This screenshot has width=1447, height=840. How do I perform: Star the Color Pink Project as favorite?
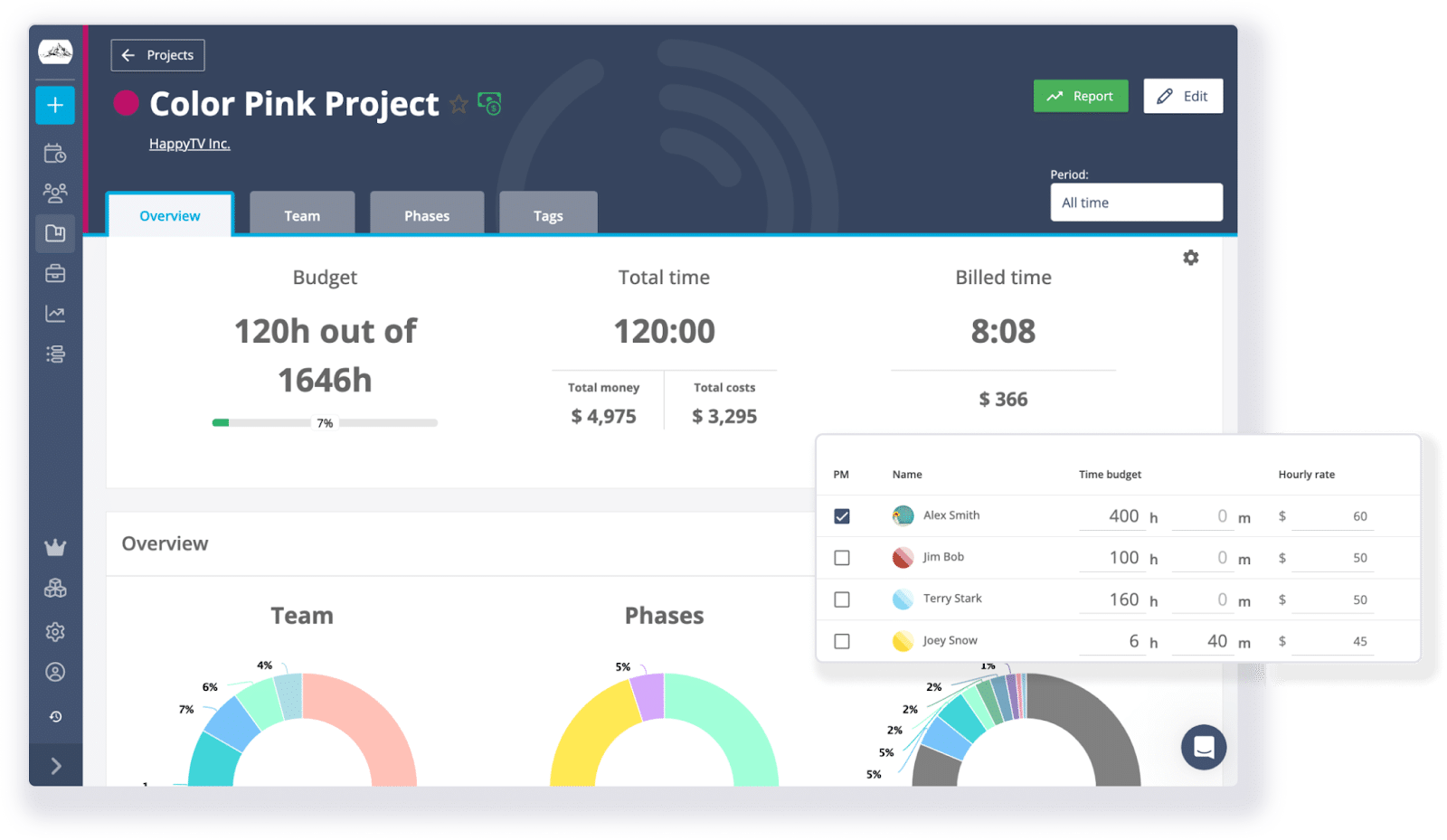tap(459, 104)
